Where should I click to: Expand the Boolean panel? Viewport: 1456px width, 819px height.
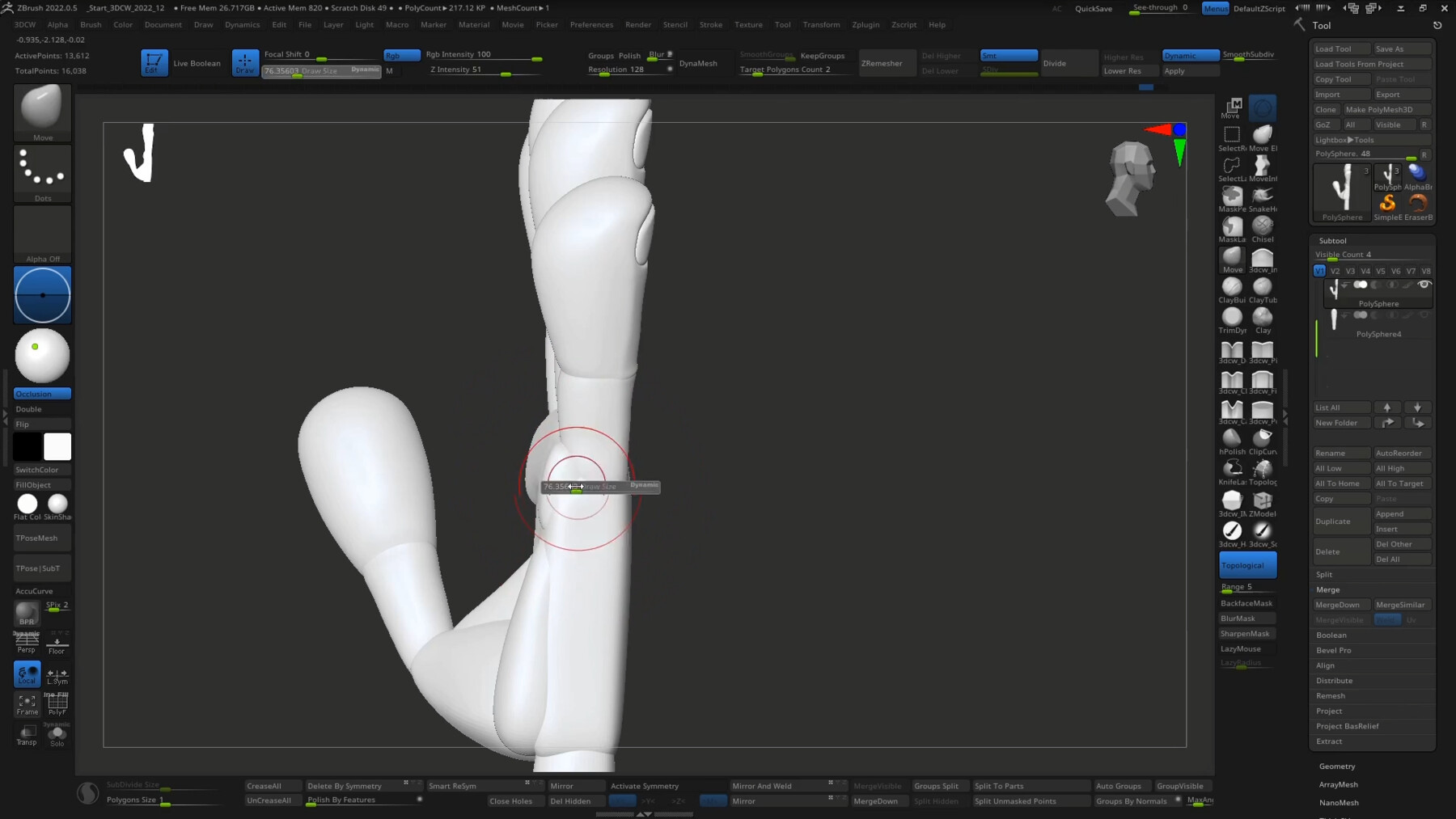[x=1331, y=635]
